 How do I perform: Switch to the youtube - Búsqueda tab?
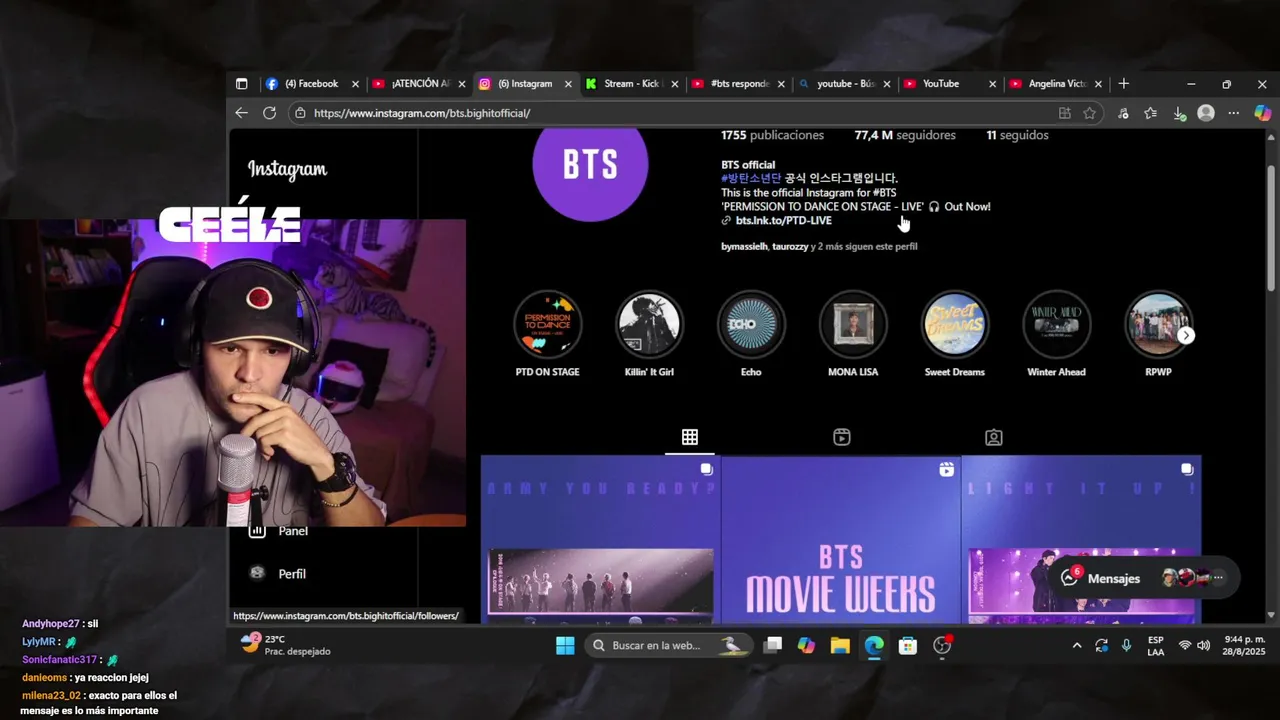click(x=845, y=84)
